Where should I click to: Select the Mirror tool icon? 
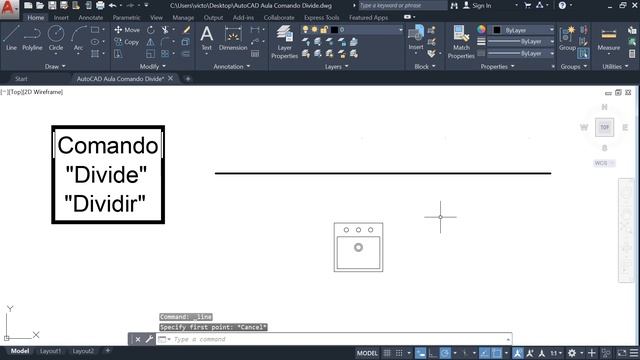click(151, 42)
